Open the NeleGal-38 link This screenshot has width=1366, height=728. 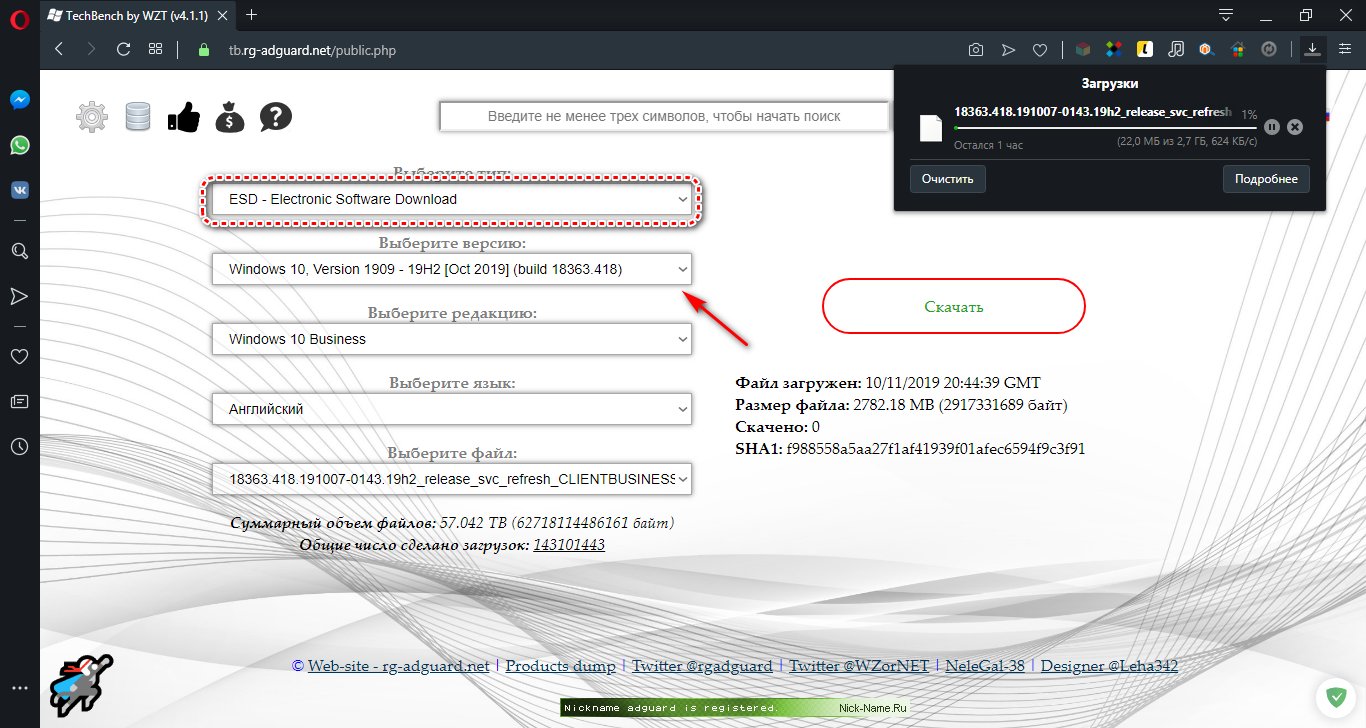pyautogui.click(x=985, y=666)
